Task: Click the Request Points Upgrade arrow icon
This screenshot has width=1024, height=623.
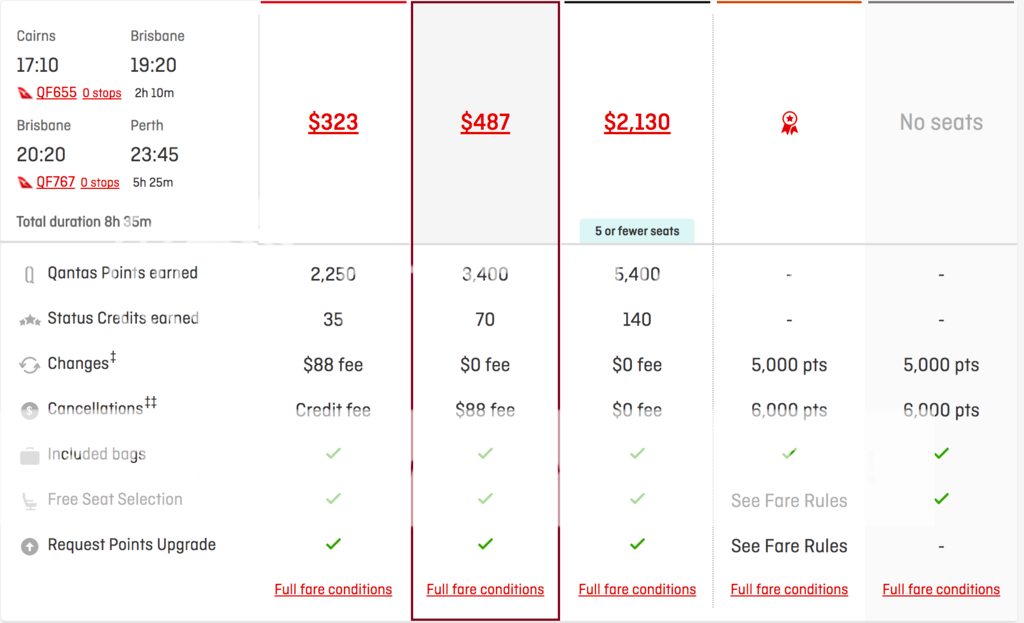Action: coord(29,546)
